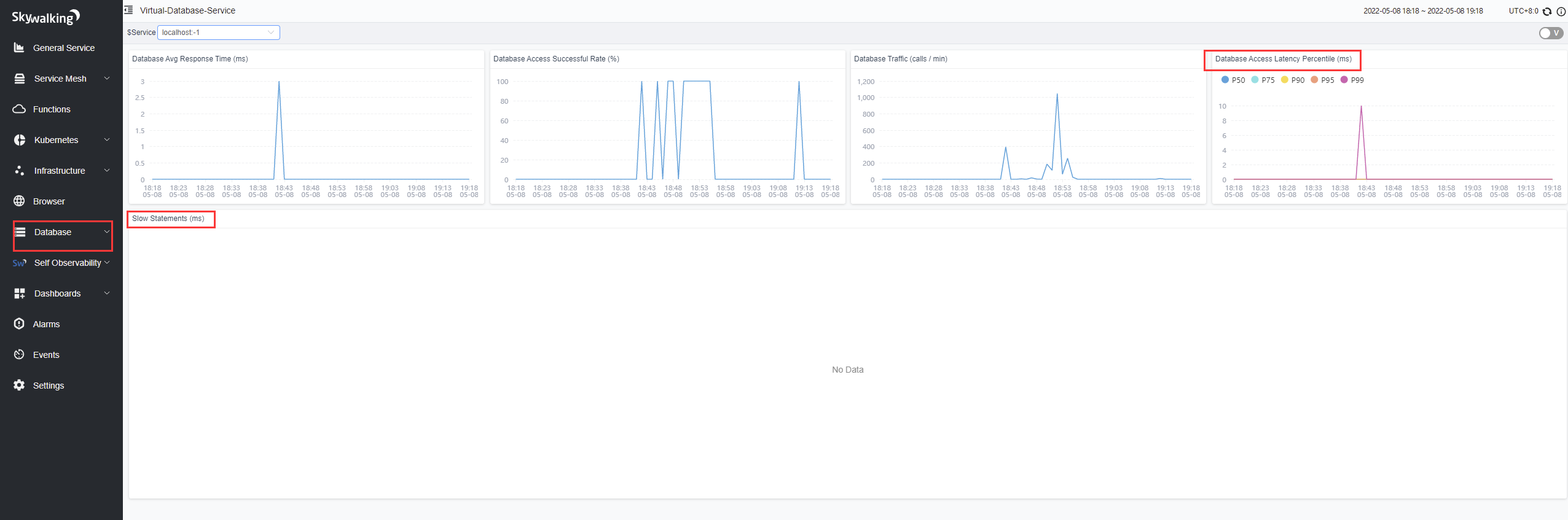Select the Dashboards menu item

click(57, 293)
